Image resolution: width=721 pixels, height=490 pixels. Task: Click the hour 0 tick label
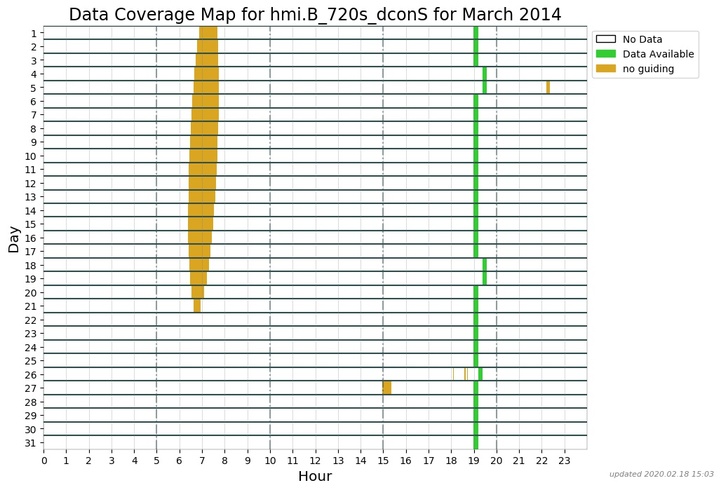[44, 460]
